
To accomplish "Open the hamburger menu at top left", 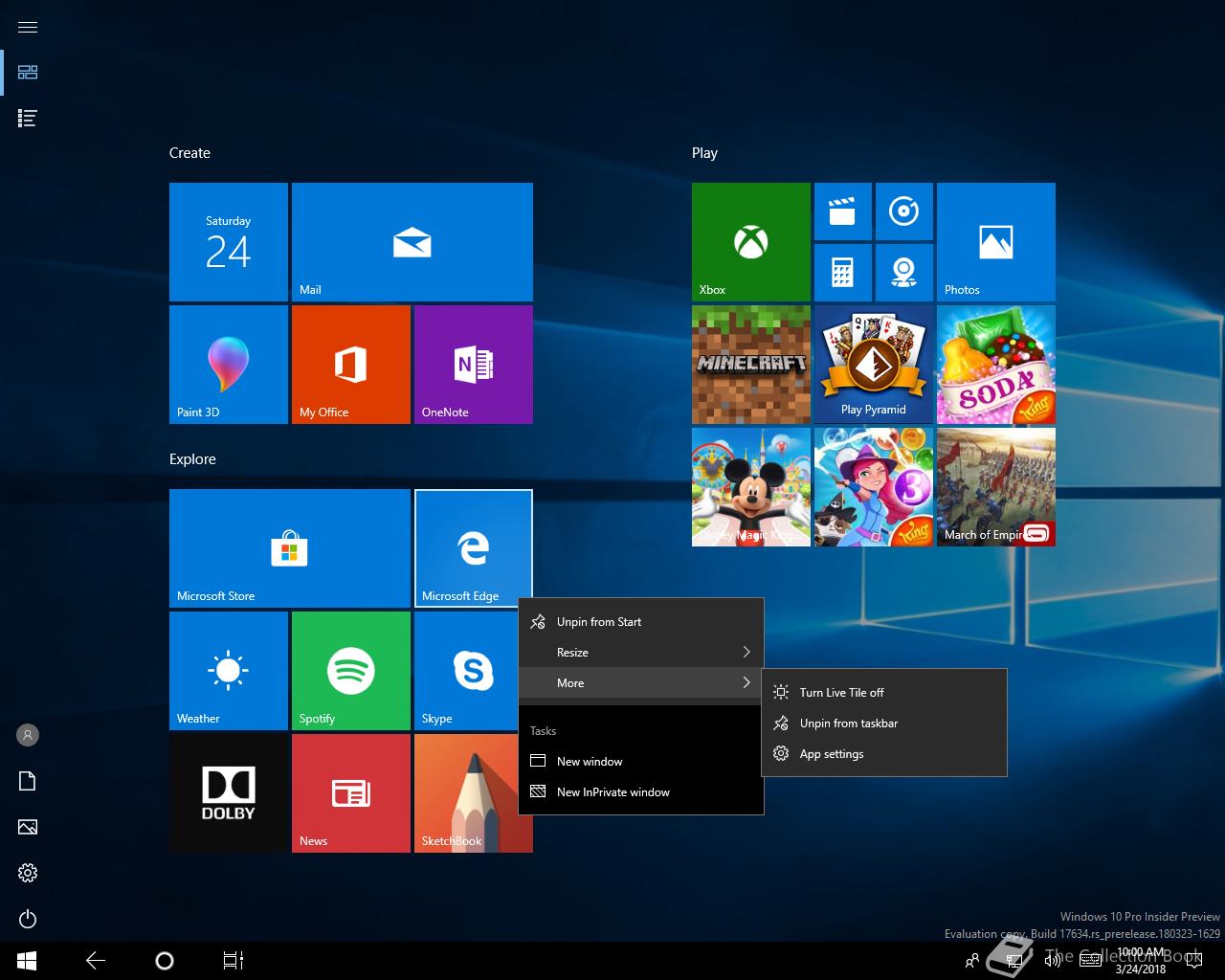I will (x=28, y=27).
